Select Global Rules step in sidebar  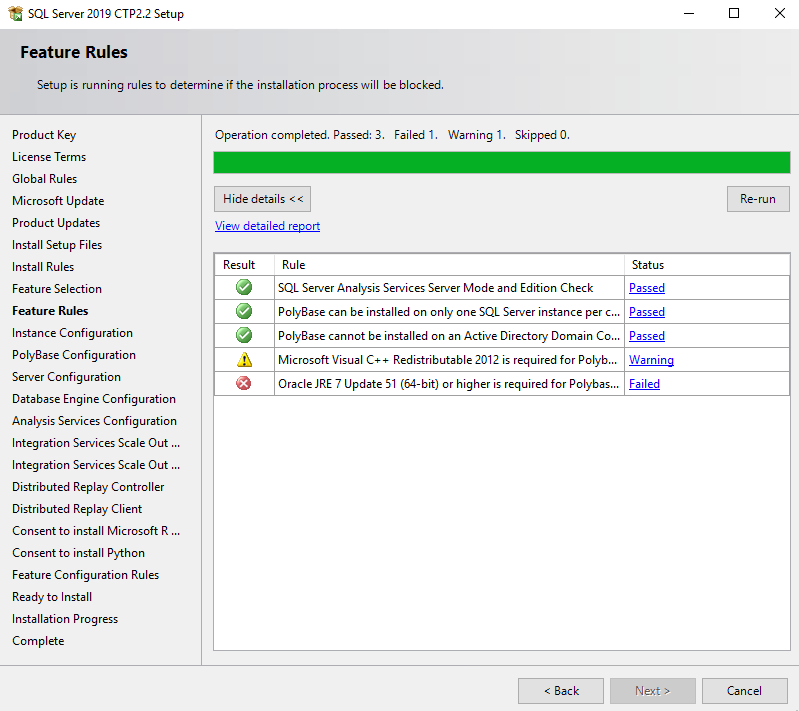[44, 178]
